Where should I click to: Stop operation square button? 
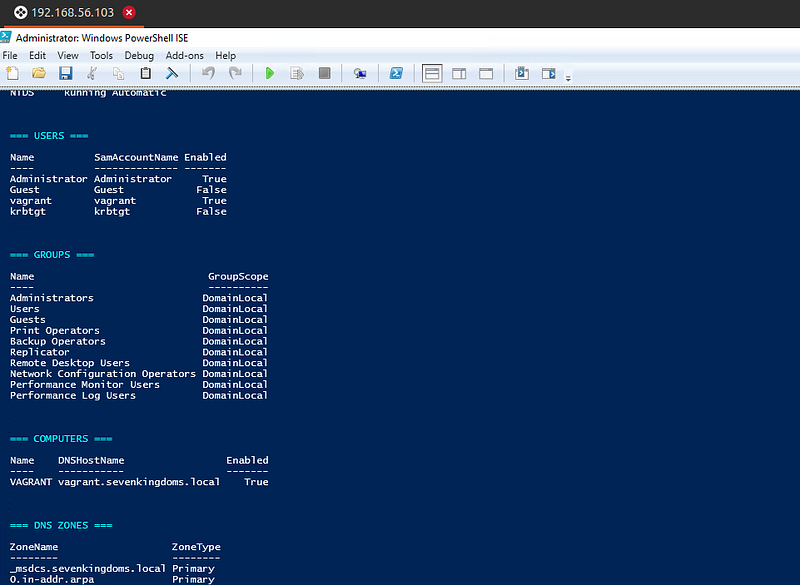pos(324,73)
